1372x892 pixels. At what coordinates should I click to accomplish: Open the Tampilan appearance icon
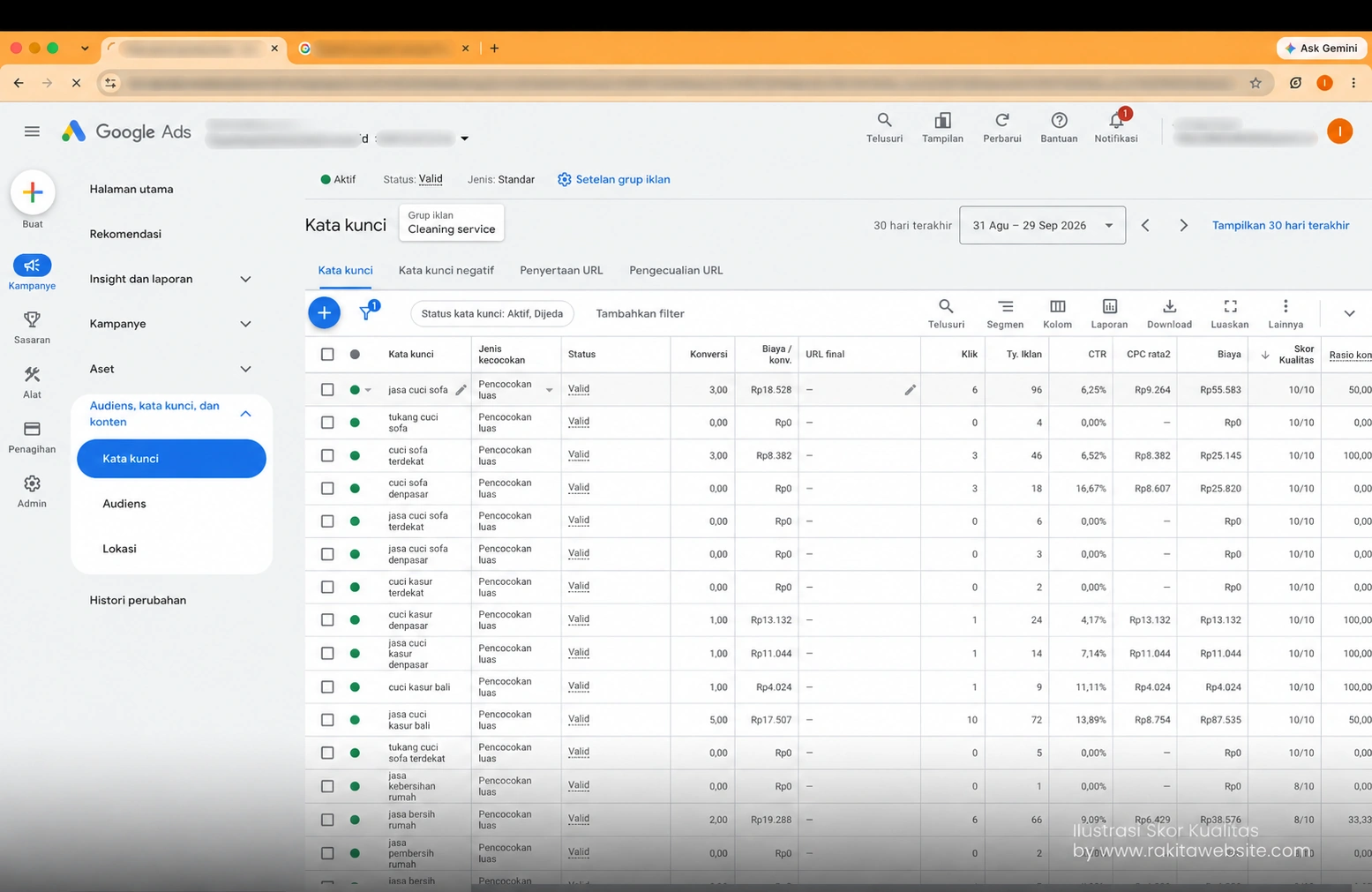coord(942,120)
